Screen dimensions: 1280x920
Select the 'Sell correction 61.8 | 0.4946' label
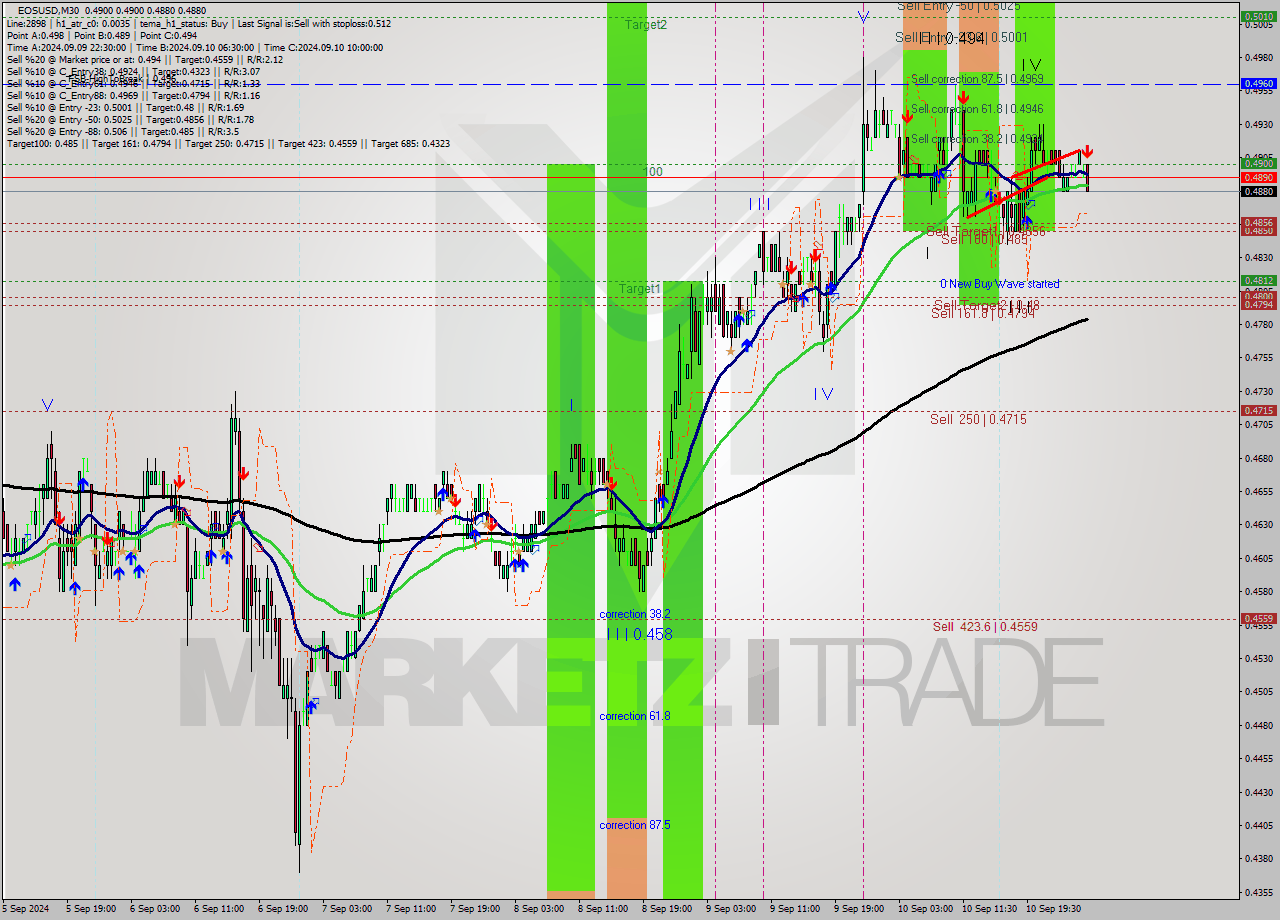(977, 109)
